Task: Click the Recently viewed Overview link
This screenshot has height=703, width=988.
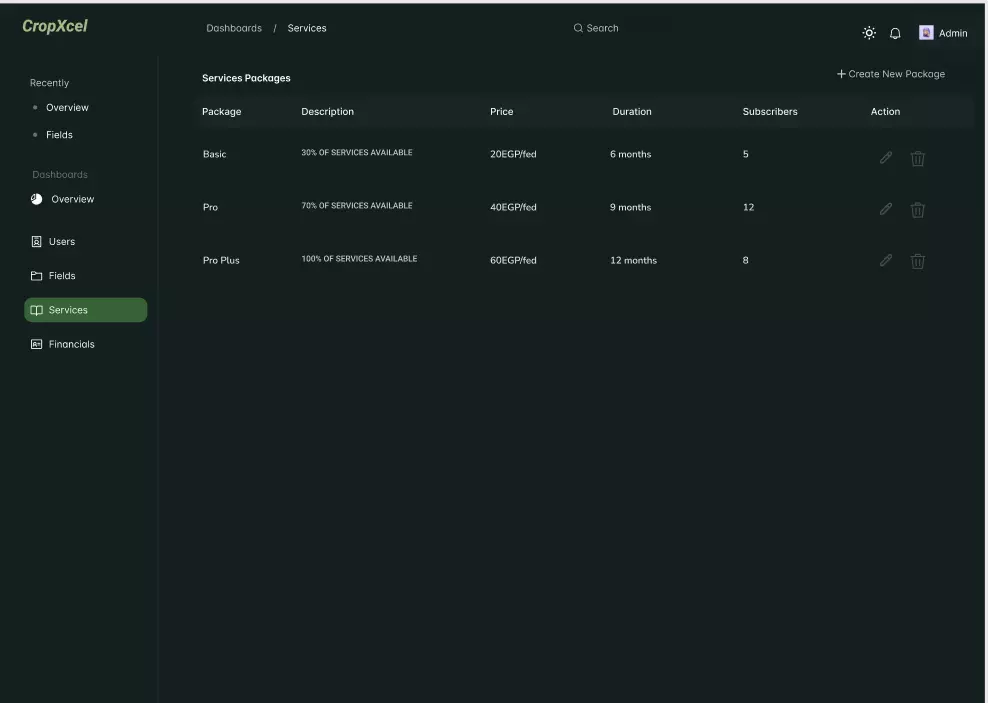Action: (x=67, y=108)
